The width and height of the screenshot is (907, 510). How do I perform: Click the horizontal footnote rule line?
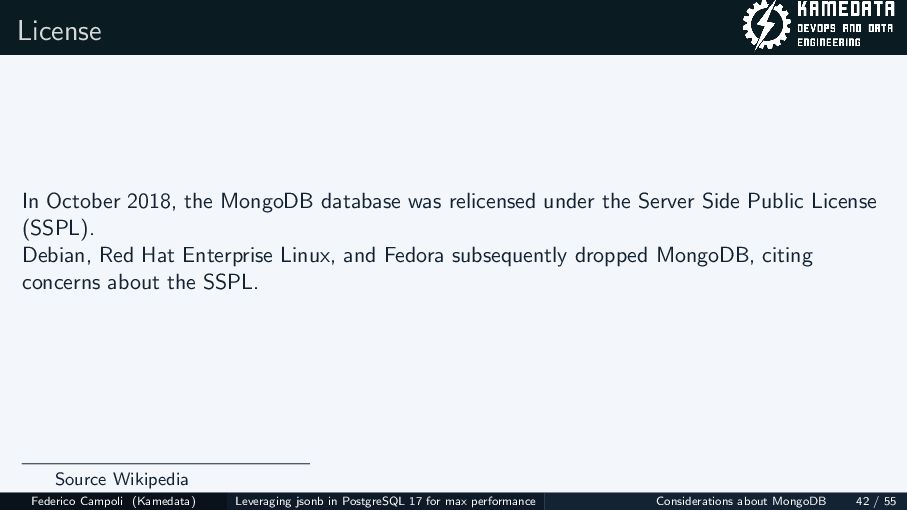coord(166,463)
